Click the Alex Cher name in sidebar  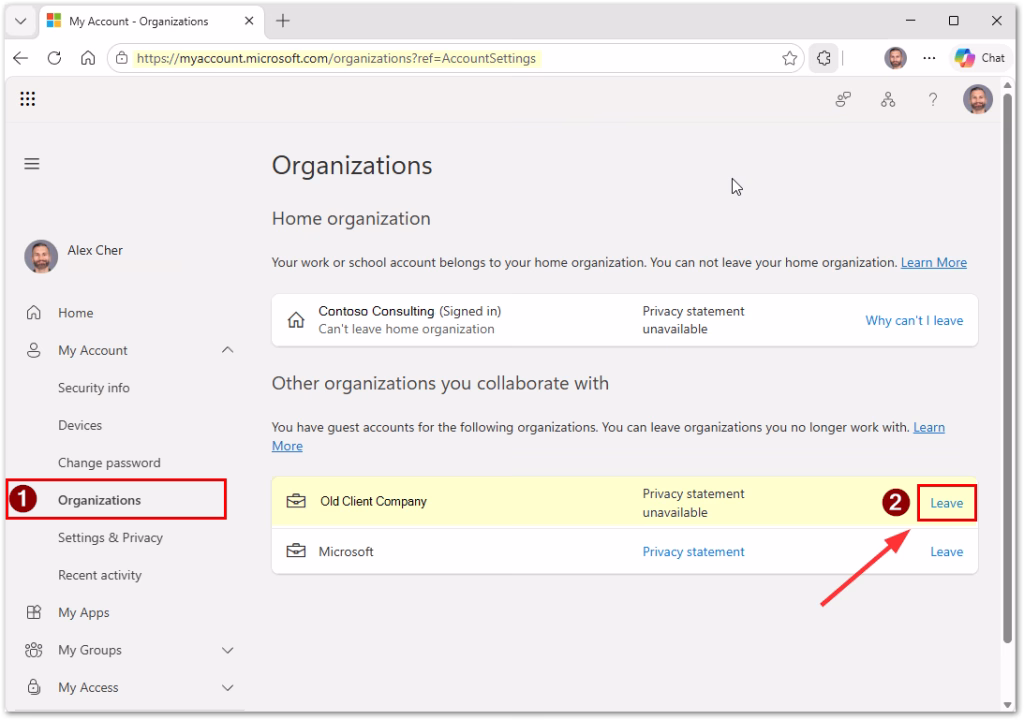click(95, 250)
